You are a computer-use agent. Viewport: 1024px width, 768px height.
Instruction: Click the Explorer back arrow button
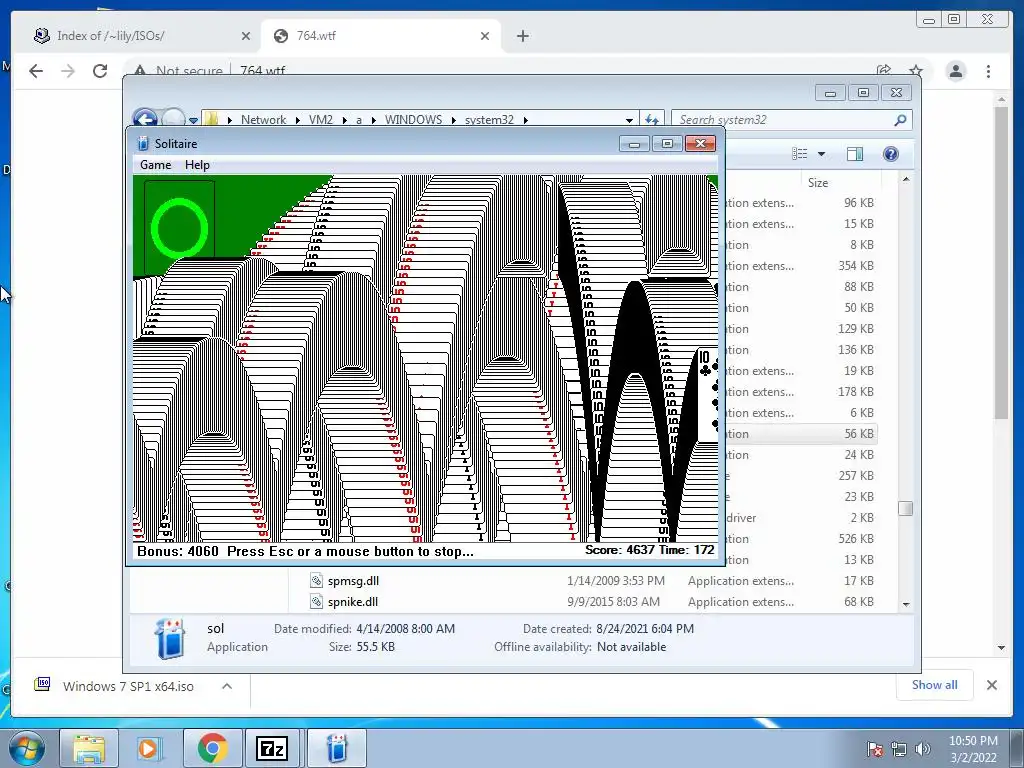click(145, 119)
